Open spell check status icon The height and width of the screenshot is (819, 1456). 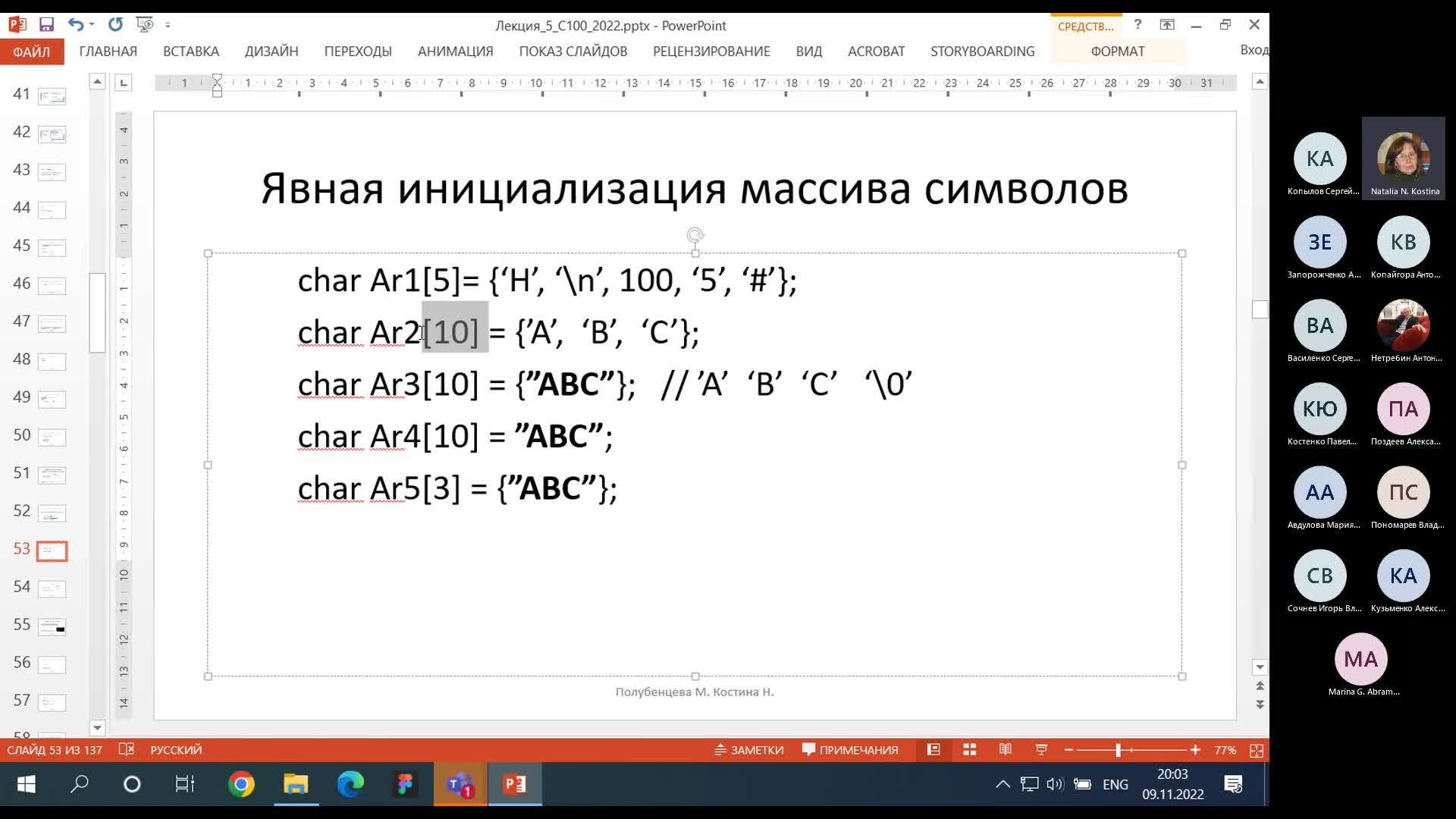127,749
